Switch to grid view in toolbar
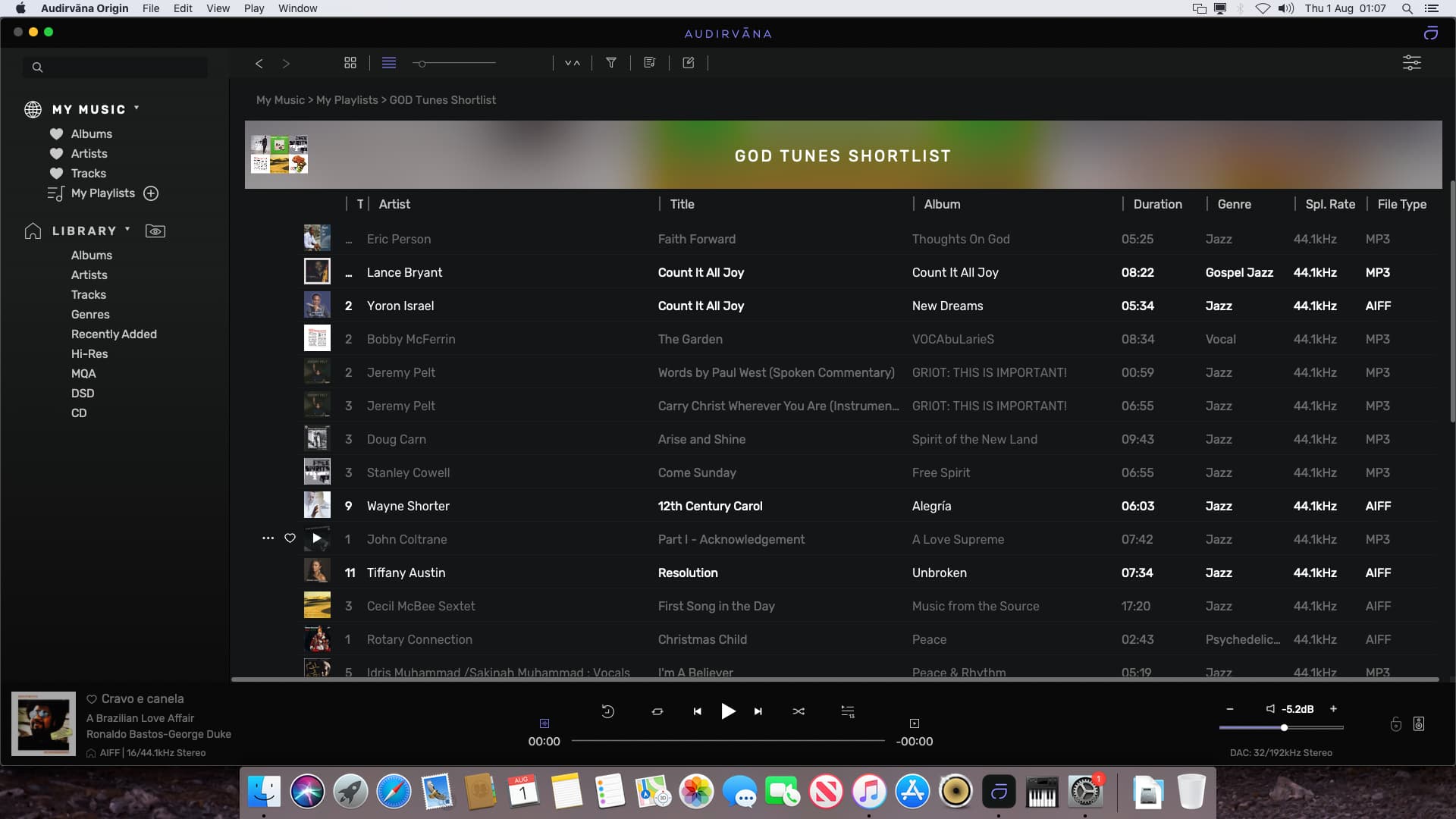Image resolution: width=1456 pixels, height=819 pixels. click(x=350, y=63)
